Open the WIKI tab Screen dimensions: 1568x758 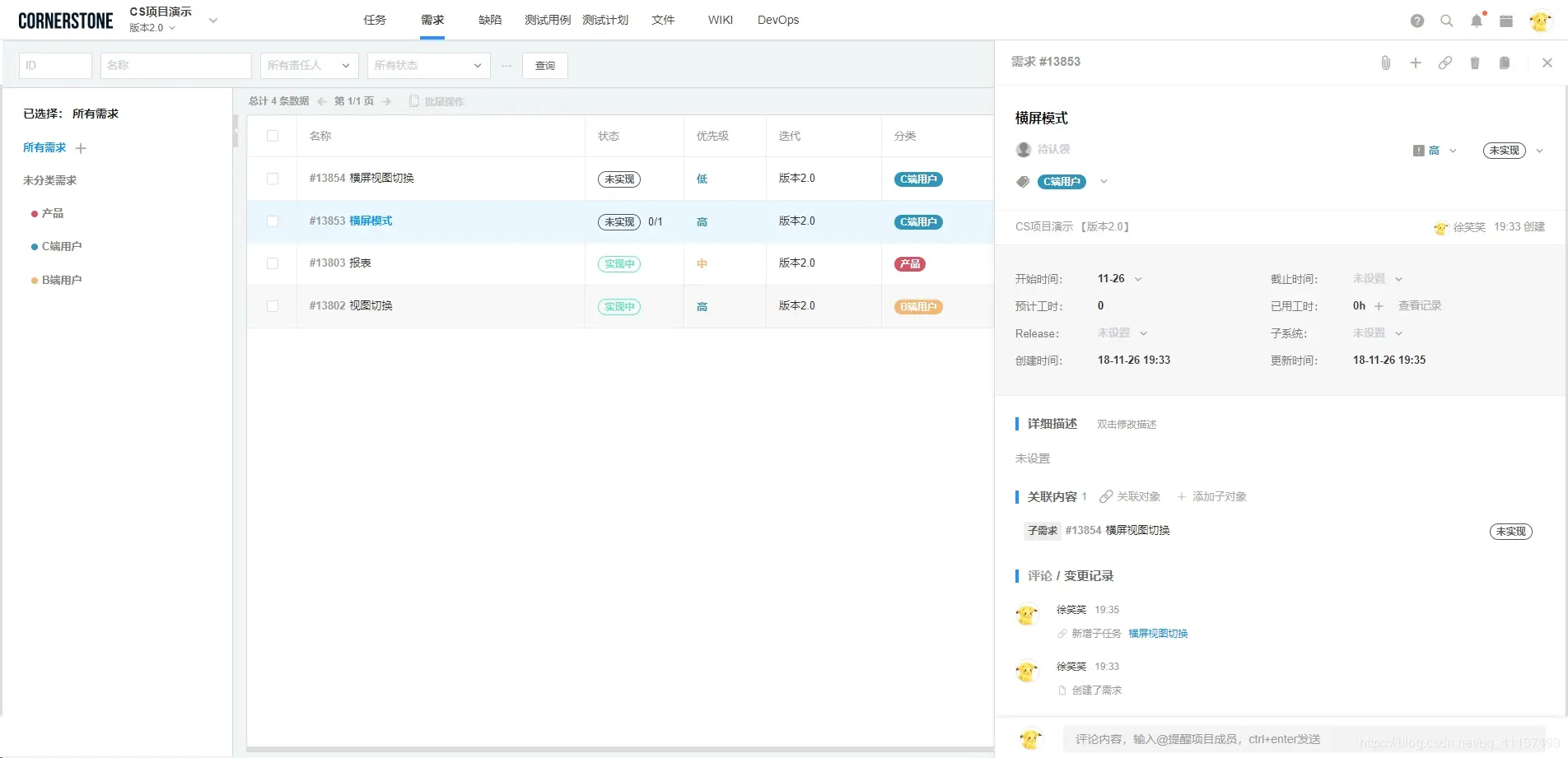(721, 20)
